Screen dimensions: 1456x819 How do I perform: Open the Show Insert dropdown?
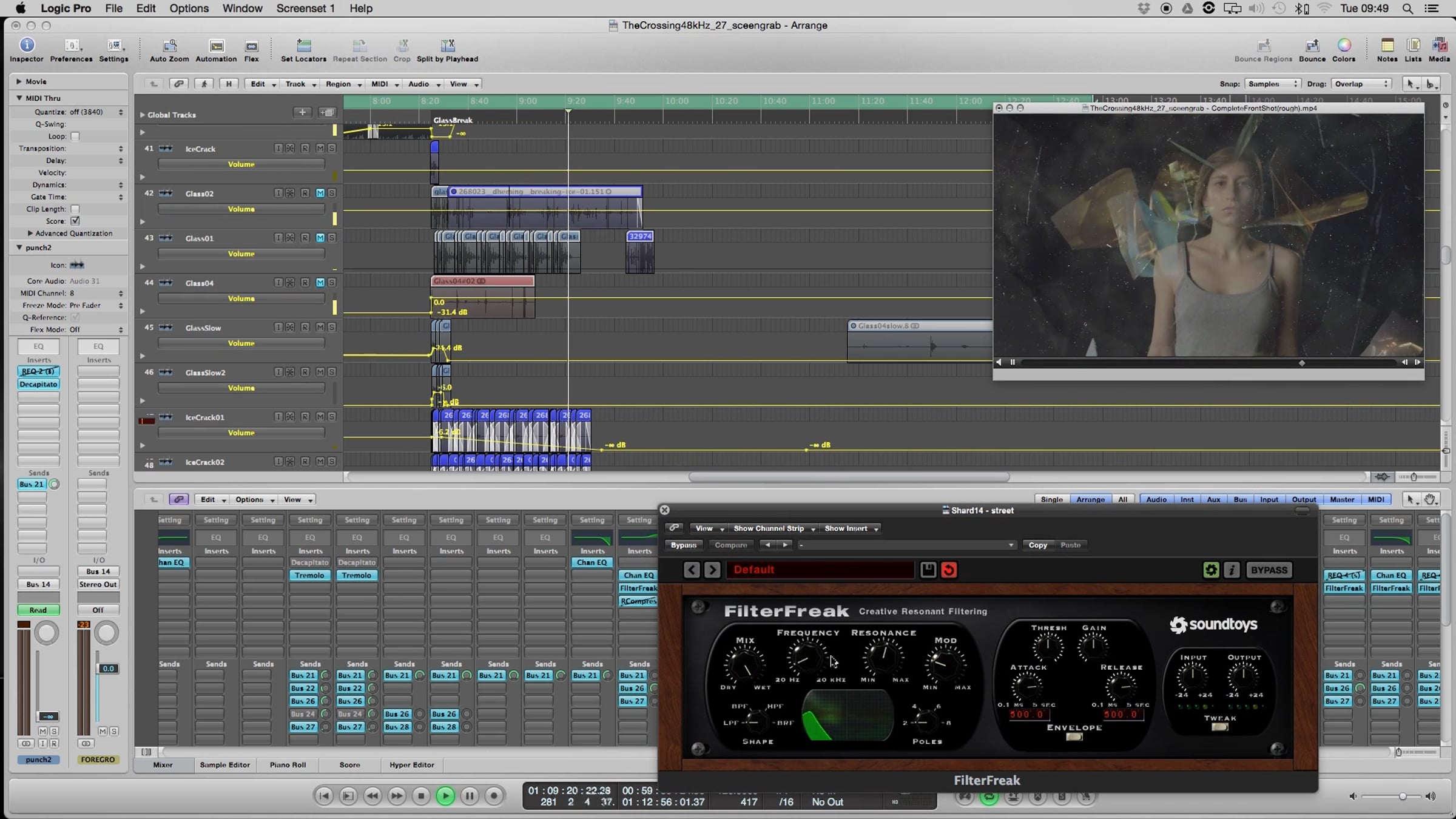coord(851,528)
